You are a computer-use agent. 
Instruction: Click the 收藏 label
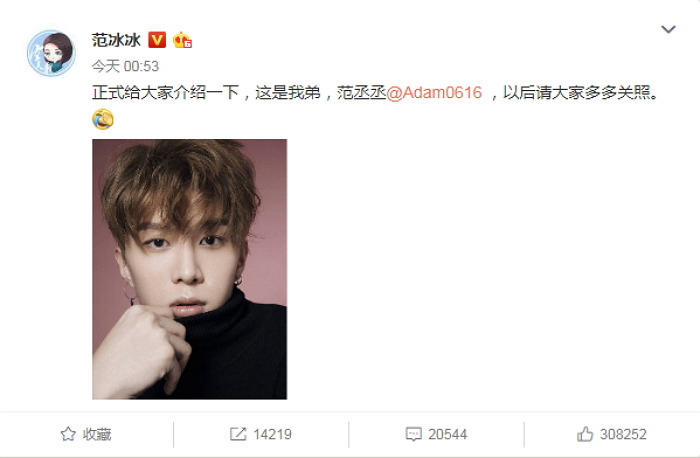(97, 434)
